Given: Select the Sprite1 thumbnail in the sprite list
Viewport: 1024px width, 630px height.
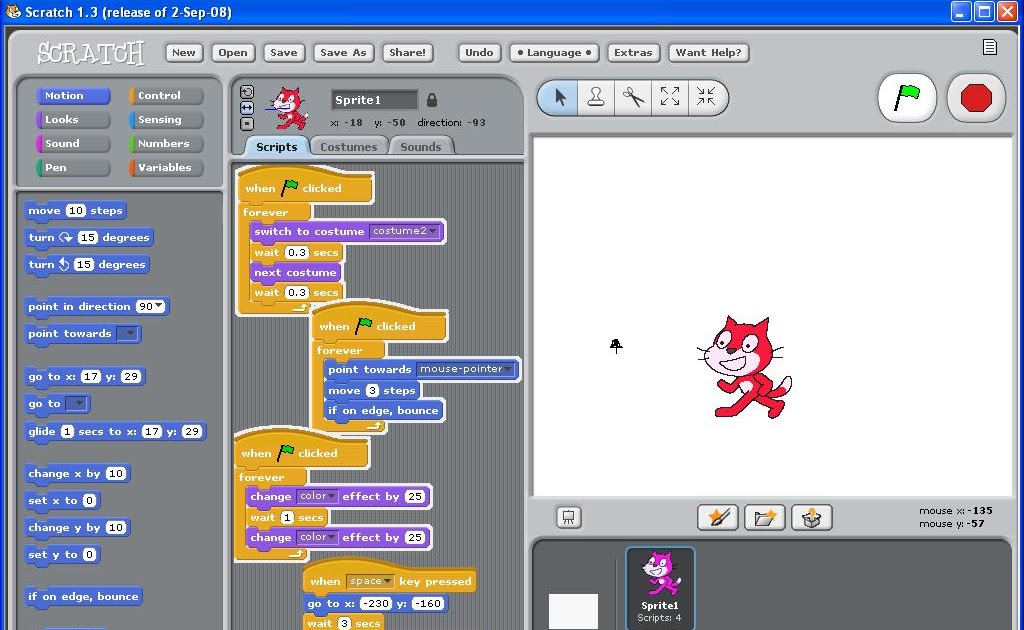Looking at the screenshot, I should tap(660, 585).
